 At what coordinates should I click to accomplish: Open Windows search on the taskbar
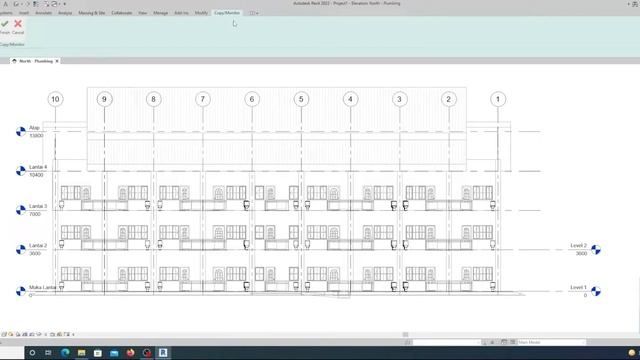[32, 353]
